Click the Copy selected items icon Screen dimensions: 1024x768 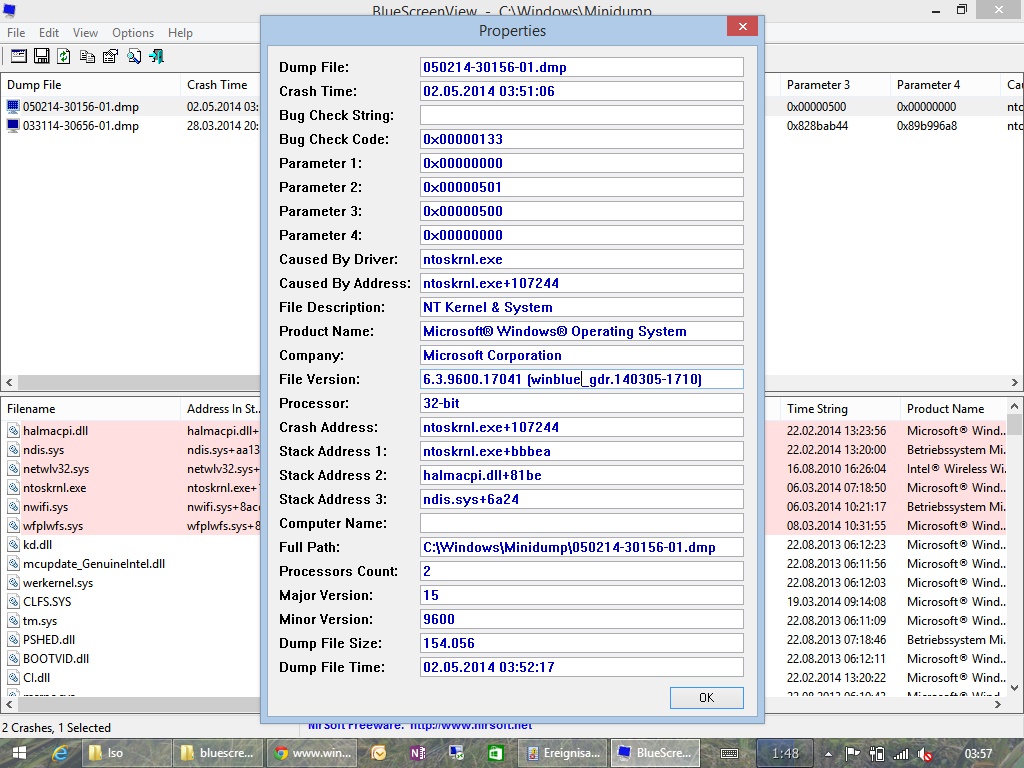87,56
